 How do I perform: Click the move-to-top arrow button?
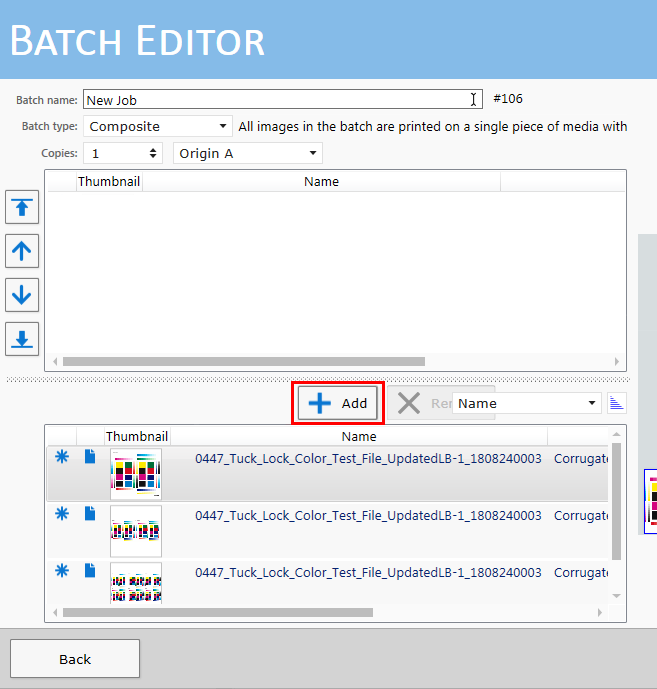[22, 209]
